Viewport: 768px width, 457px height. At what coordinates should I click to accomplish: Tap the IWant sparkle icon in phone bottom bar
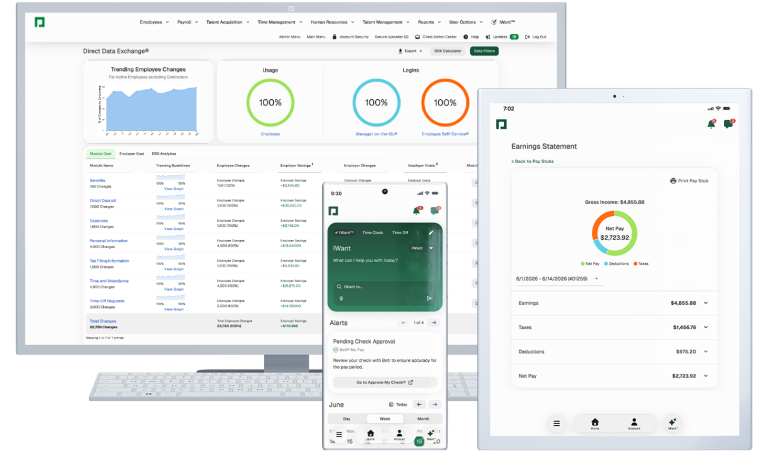coord(431,434)
